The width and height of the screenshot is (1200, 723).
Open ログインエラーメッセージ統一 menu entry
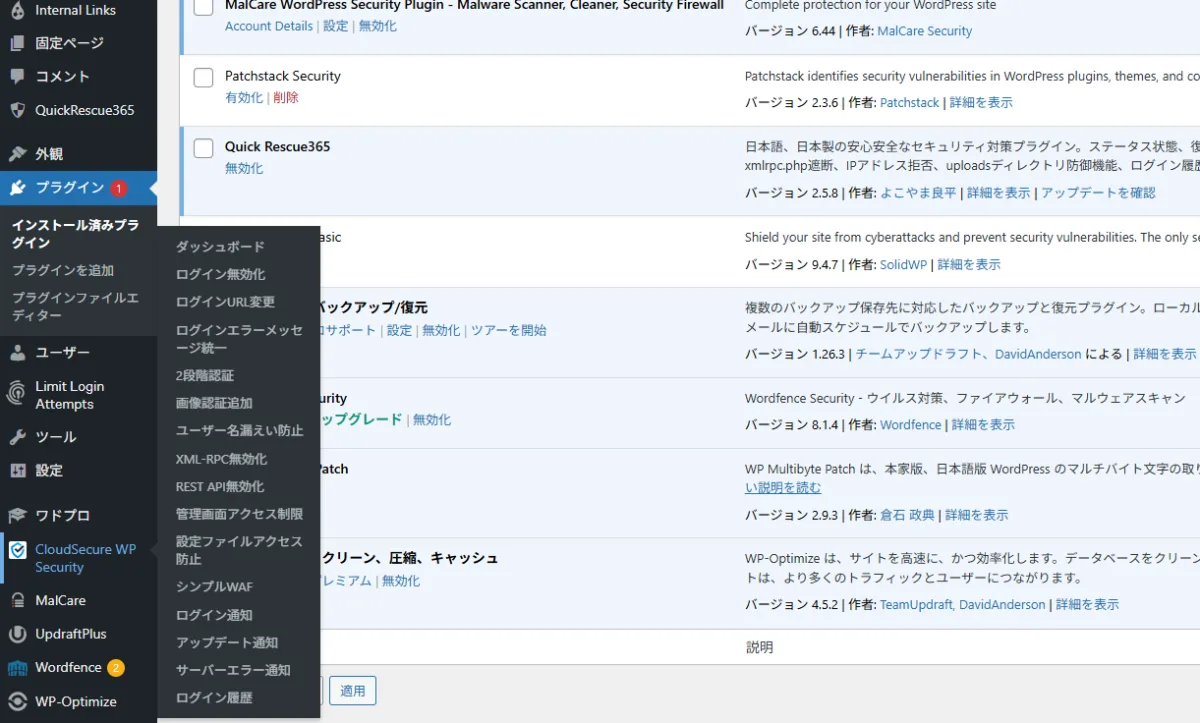[239, 339]
